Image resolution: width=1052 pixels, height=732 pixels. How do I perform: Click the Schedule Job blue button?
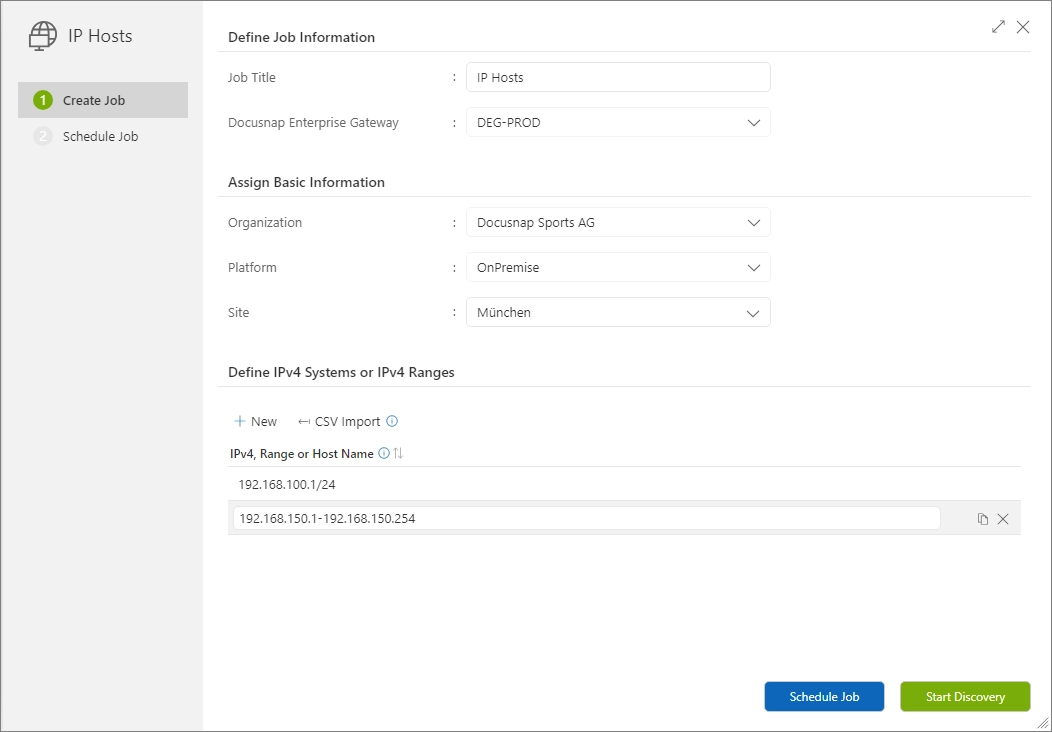pyautogui.click(x=824, y=696)
